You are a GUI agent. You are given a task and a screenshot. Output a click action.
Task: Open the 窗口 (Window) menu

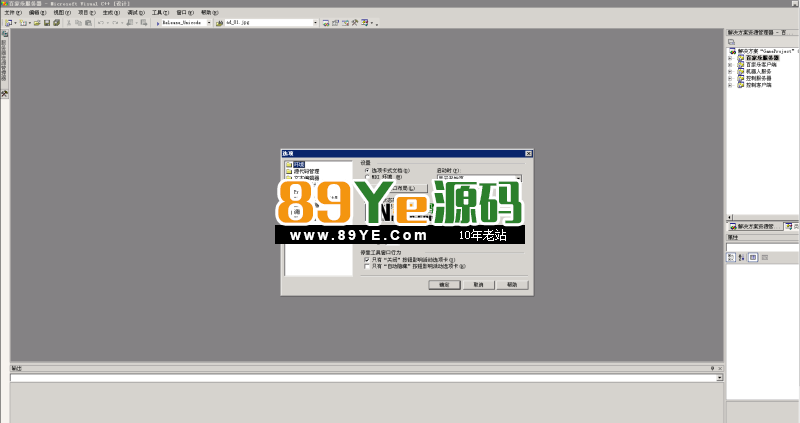185,13
